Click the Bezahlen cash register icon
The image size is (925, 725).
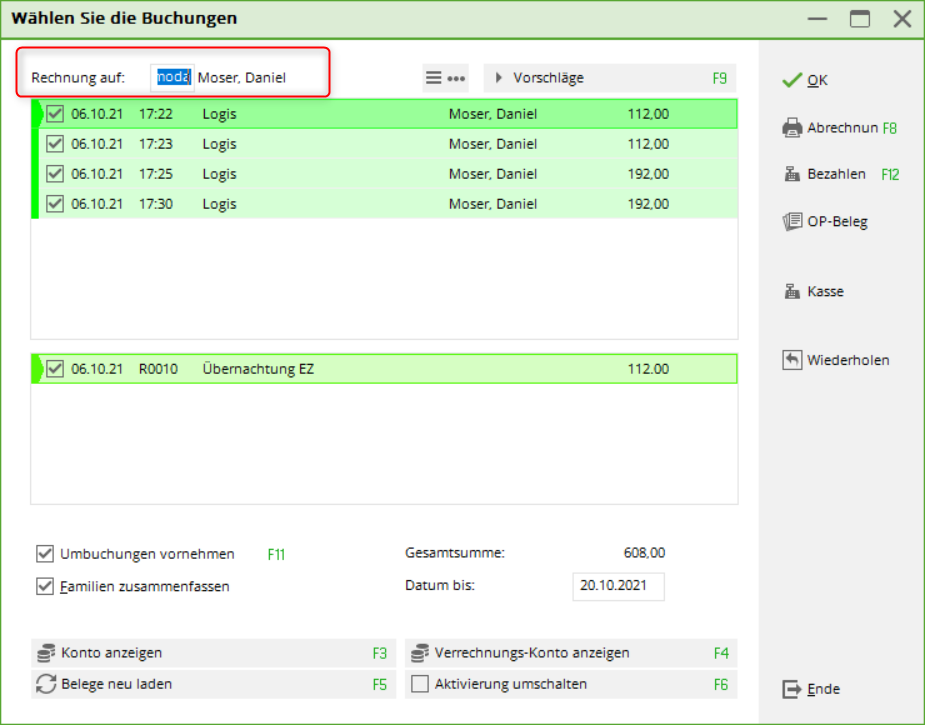[792, 174]
